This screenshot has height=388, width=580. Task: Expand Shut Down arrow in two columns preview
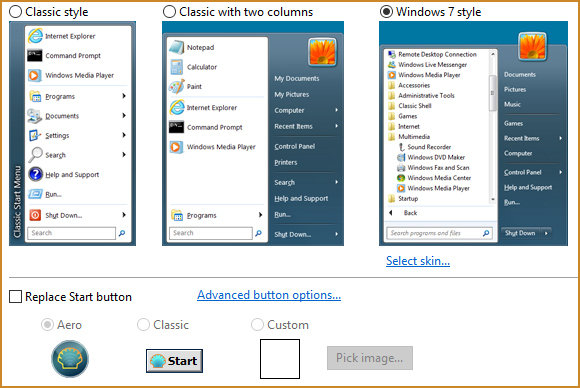(x=336, y=234)
